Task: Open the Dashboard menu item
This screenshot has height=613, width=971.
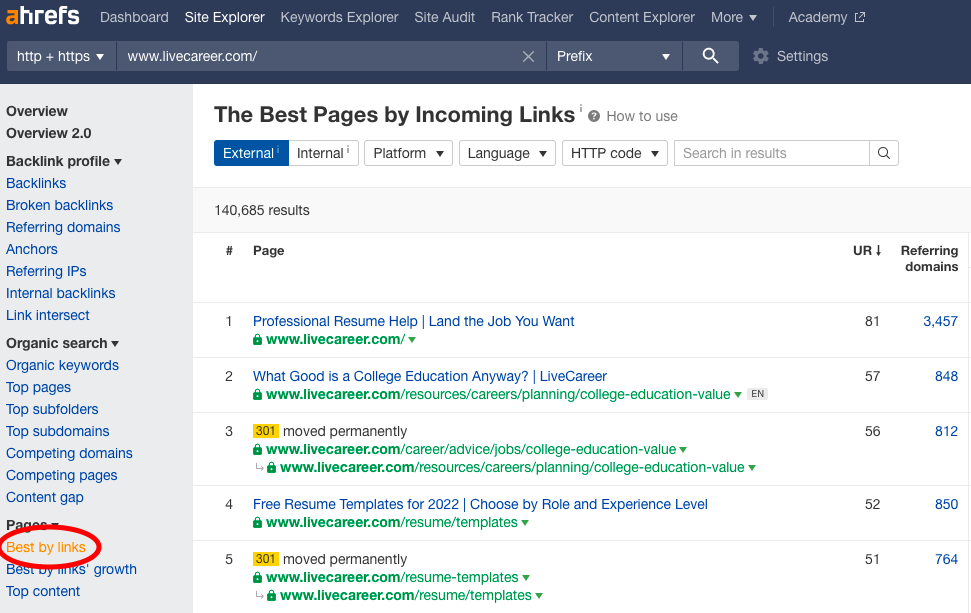Action: pos(134,17)
